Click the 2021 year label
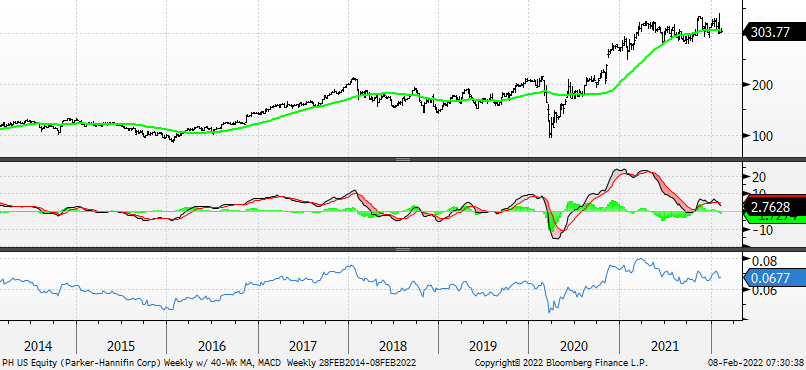This screenshot has width=806, height=370. (x=665, y=346)
